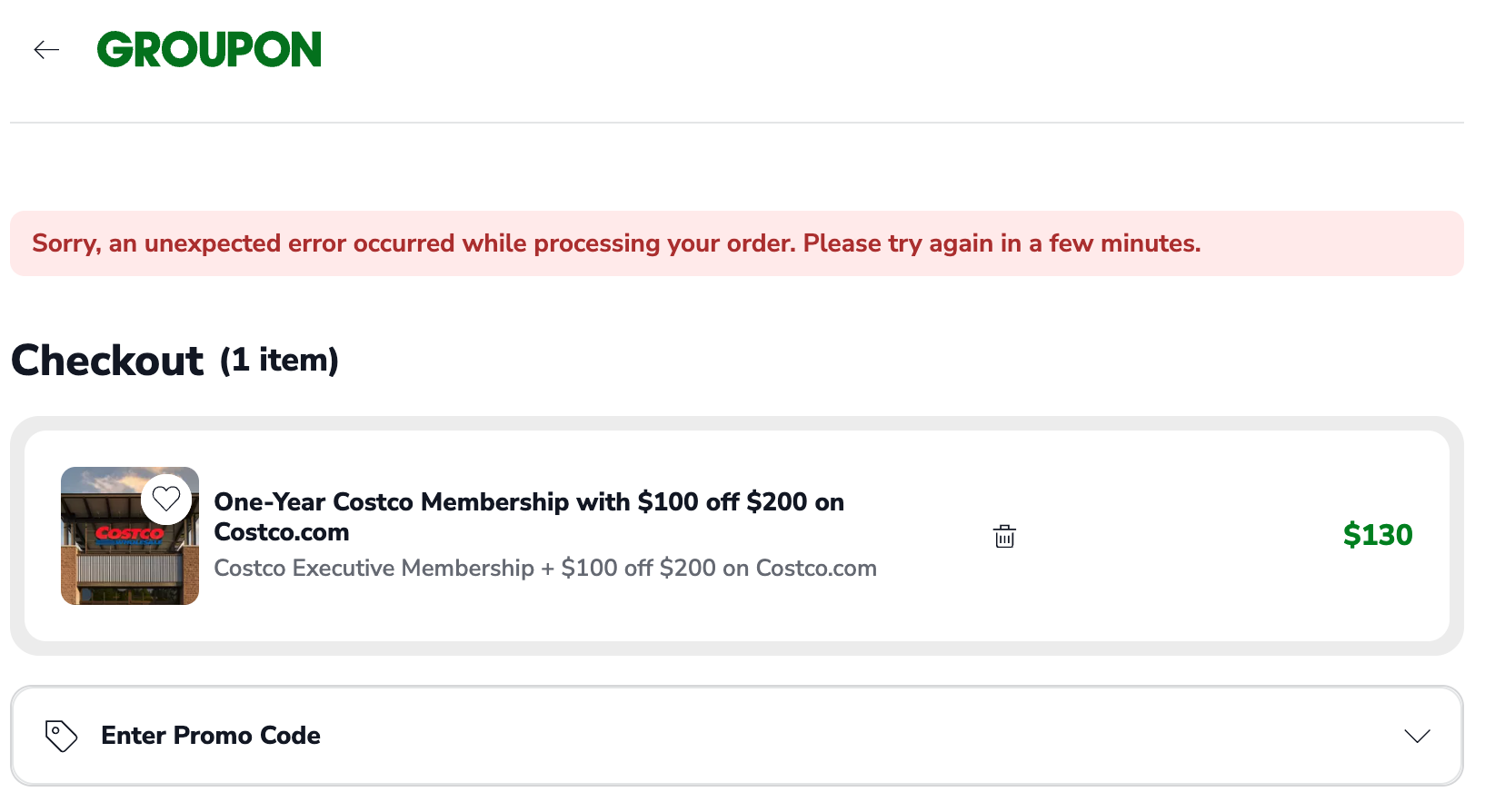Image resolution: width=1485 pixels, height=812 pixels.
Task: Save Costco deal with heart icon
Action: coord(166,499)
